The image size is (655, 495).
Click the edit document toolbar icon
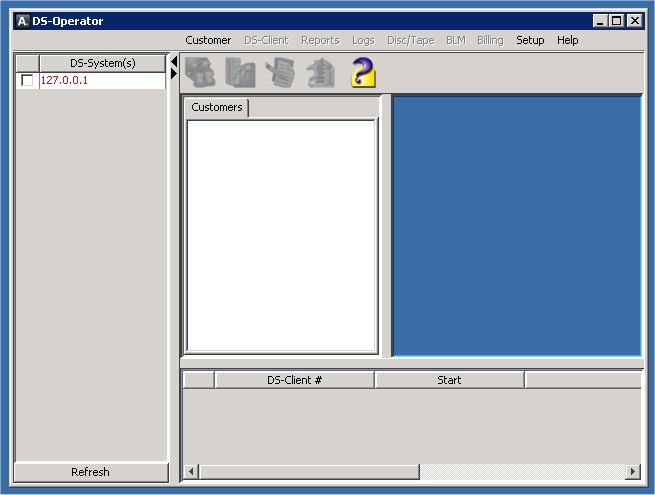tap(280, 72)
